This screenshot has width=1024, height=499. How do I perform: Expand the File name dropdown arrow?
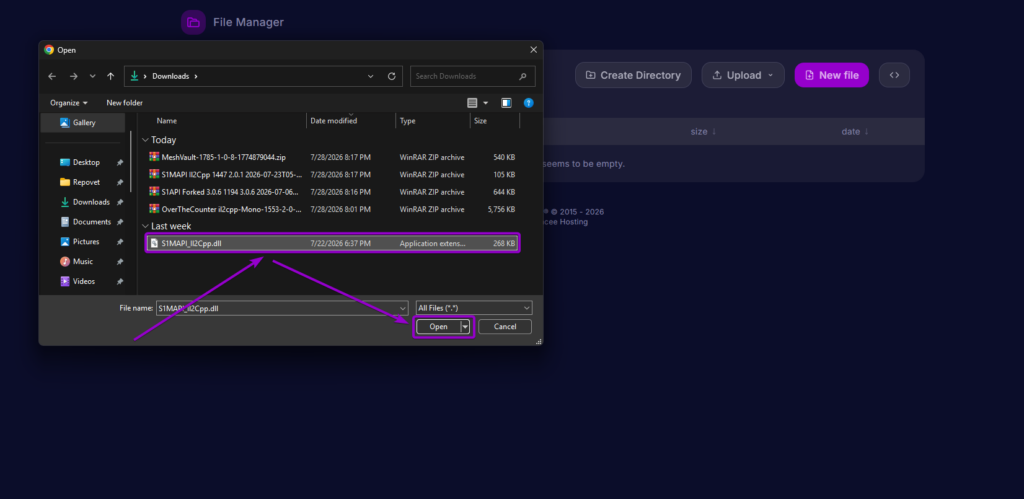pos(403,308)
